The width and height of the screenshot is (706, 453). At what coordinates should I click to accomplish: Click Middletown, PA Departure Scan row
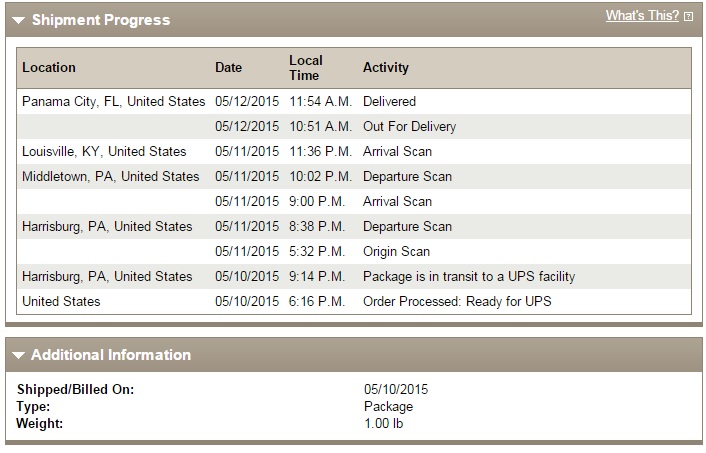pos(354,177)
